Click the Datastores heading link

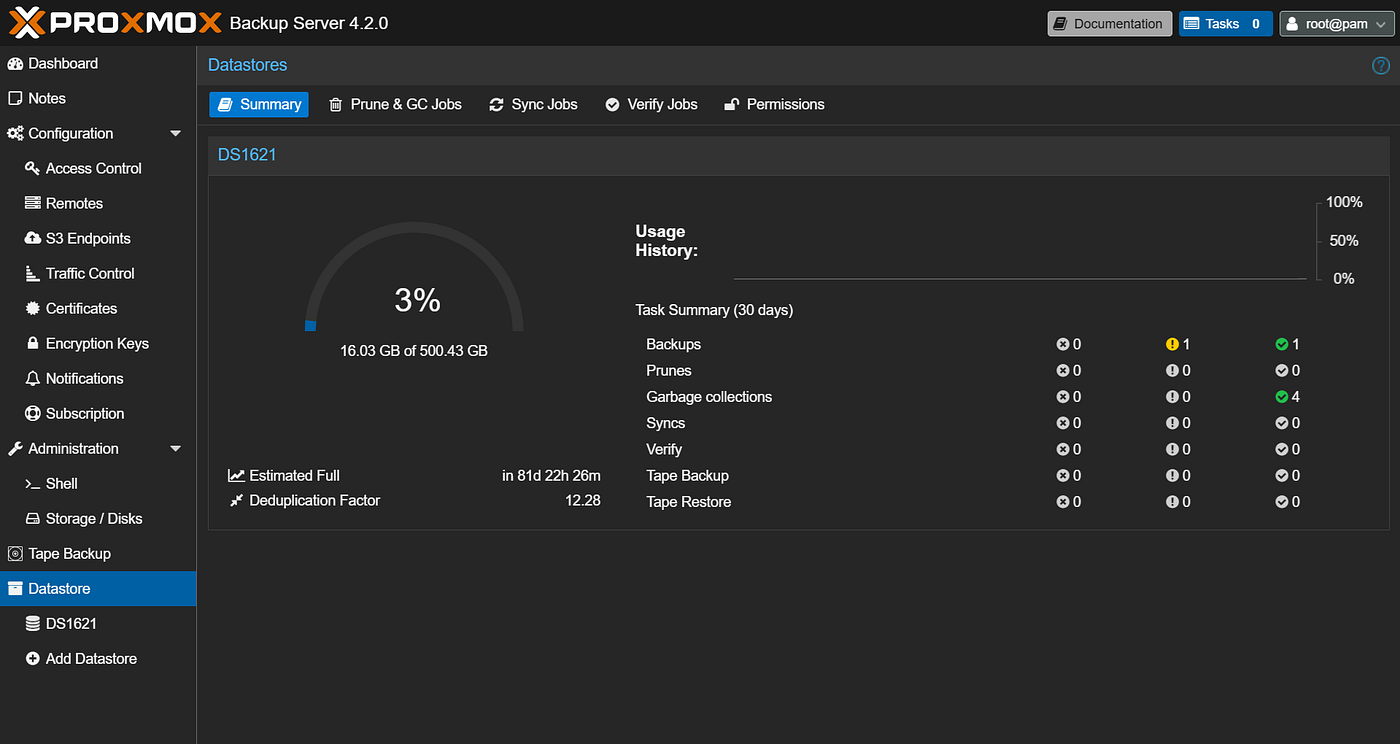click(x=247, y=65)
